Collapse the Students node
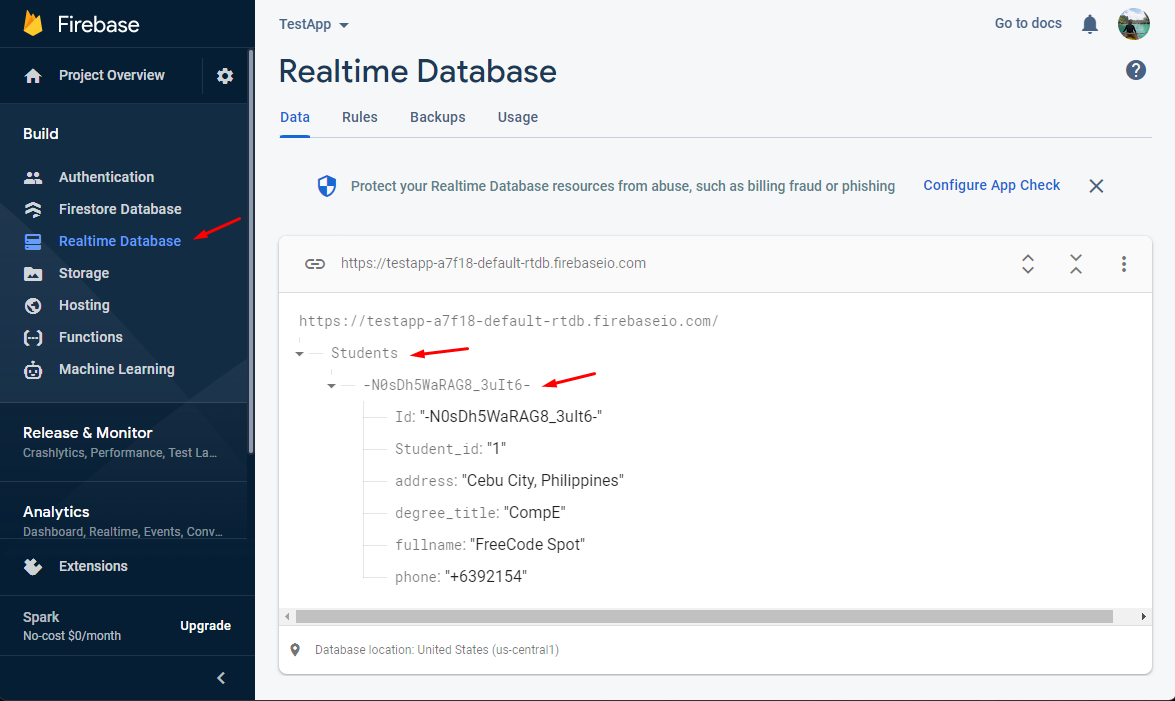 click(x=299, y=352)
